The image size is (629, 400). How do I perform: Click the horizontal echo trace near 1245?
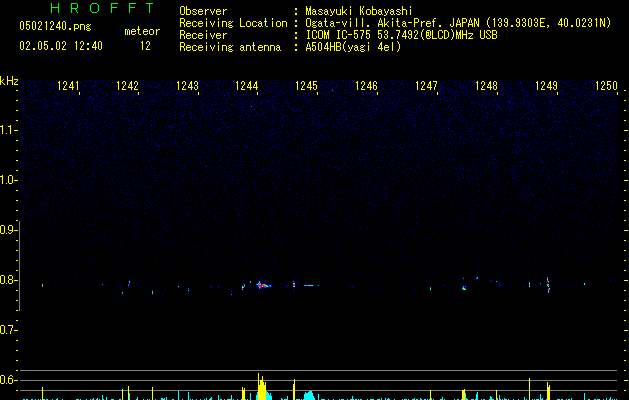(310, 285)
